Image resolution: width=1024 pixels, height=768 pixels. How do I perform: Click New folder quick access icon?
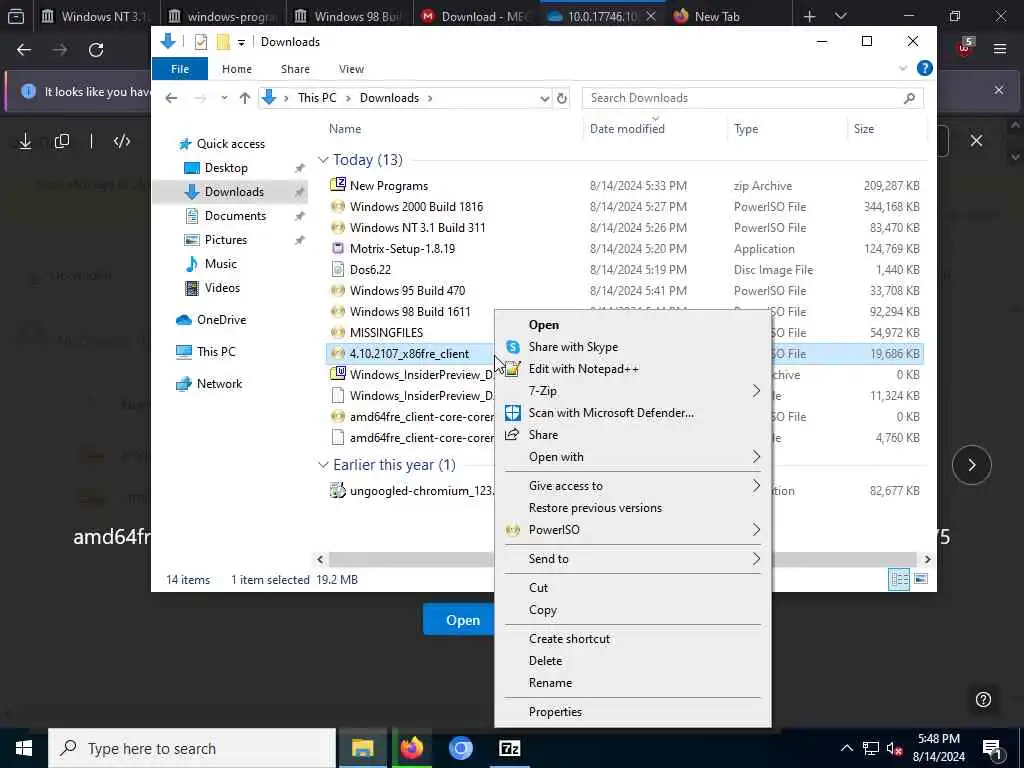[x=223, y=42]
